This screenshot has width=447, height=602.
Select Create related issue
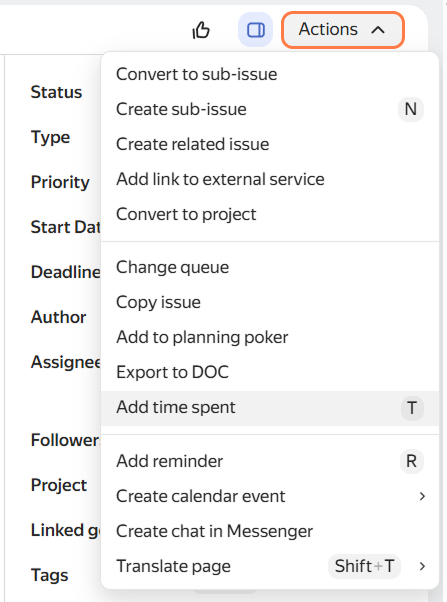(270, 144)
